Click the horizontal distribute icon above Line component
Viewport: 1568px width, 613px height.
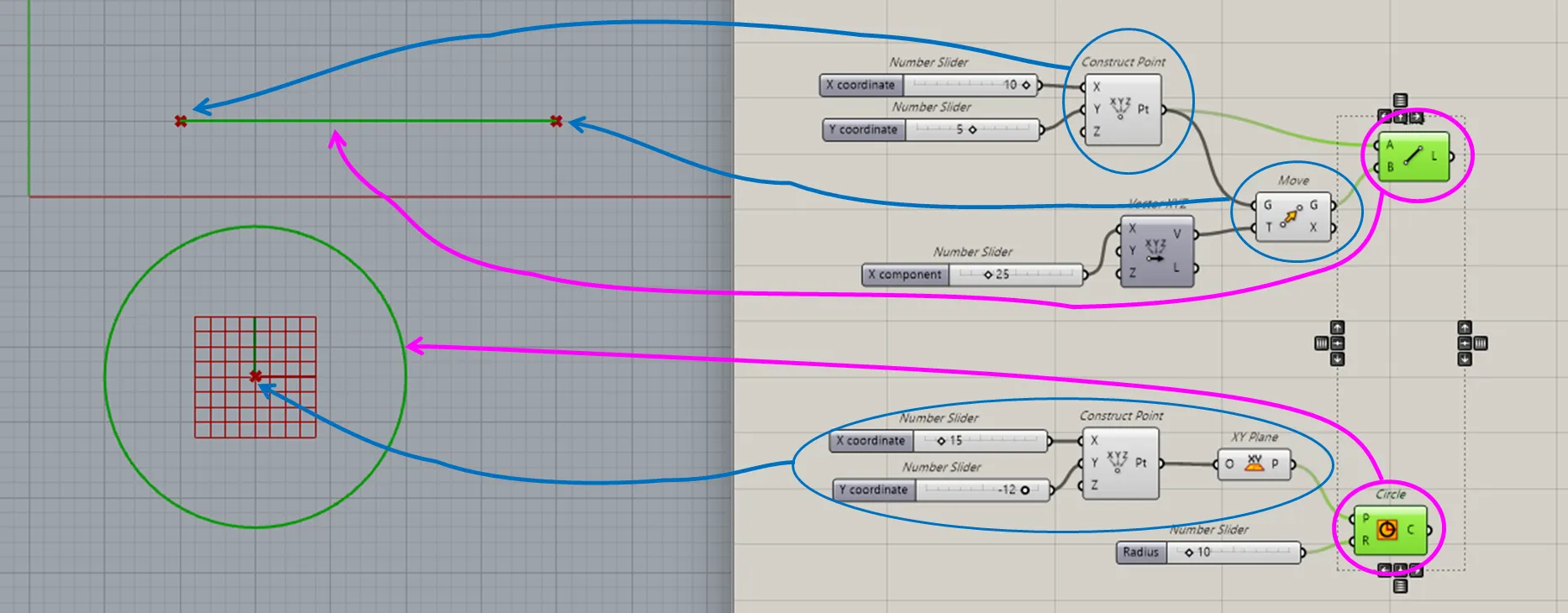pyautogui.click(x=1400, y=101)
